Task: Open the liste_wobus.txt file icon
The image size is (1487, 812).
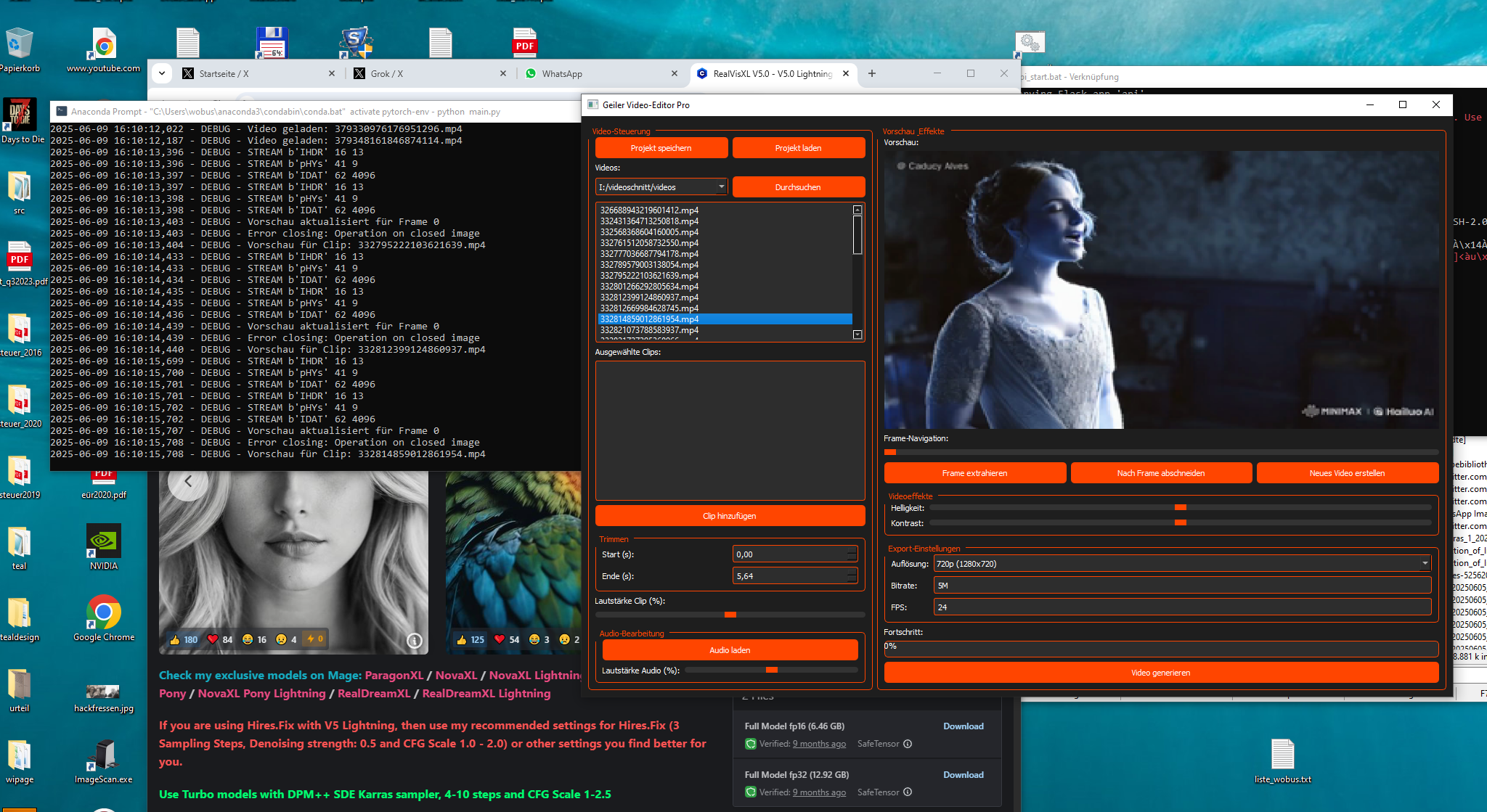Action: pyautogui.click(x=1282, y=755)
